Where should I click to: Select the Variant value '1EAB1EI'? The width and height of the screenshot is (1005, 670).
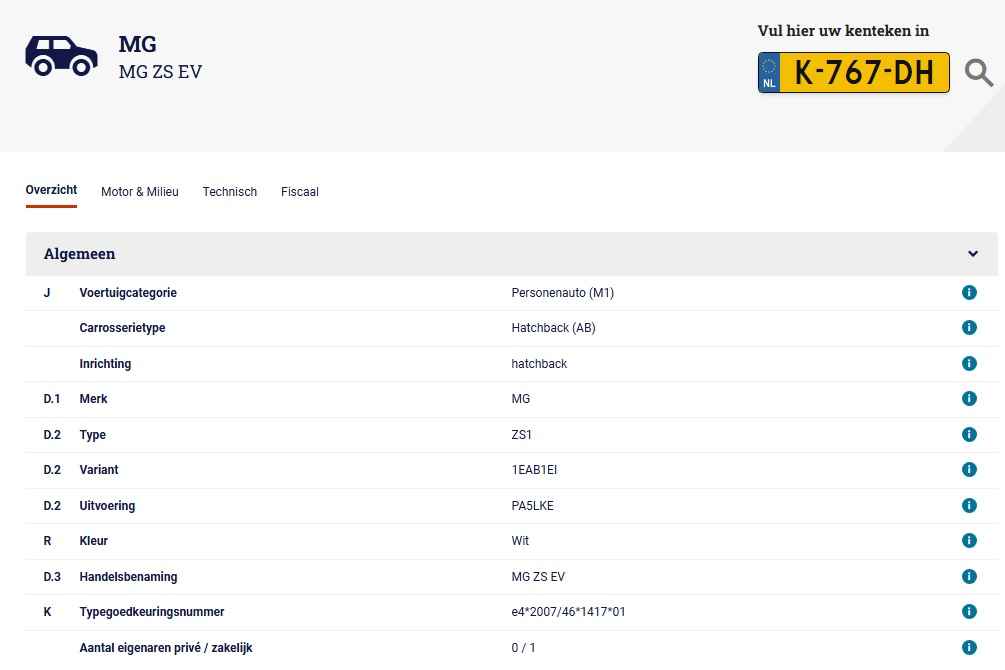coord(535,470)
